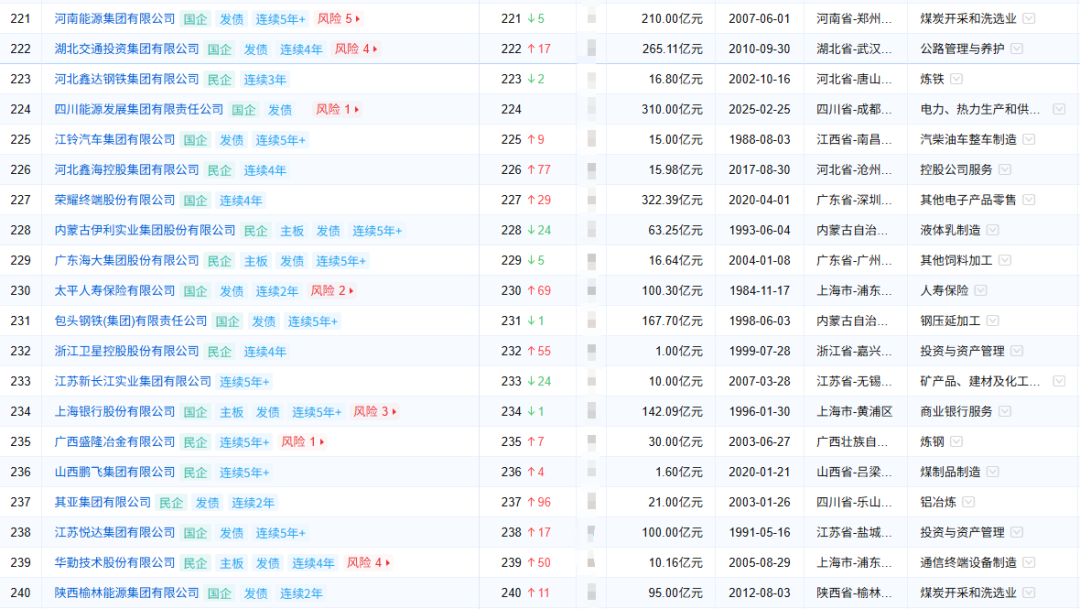
Task: Open 湖北交通投资集团有限公司 company link
Action: [x=127, y=49]
